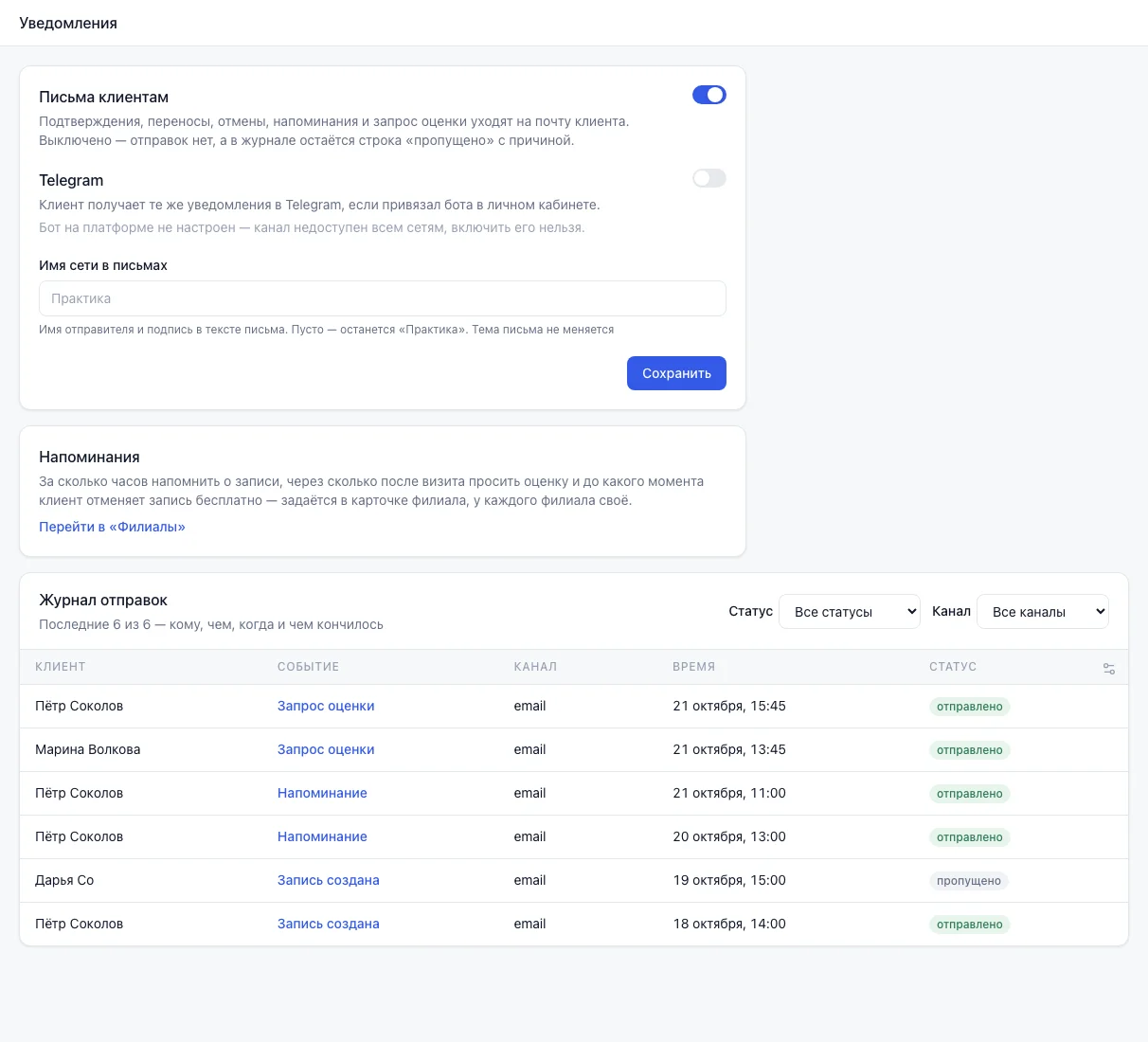This screenshot has width=1148, height=1042.
Task: Open «Запрос оценки» in the 21 октября, 15:45 row
Action: point(326,706)
